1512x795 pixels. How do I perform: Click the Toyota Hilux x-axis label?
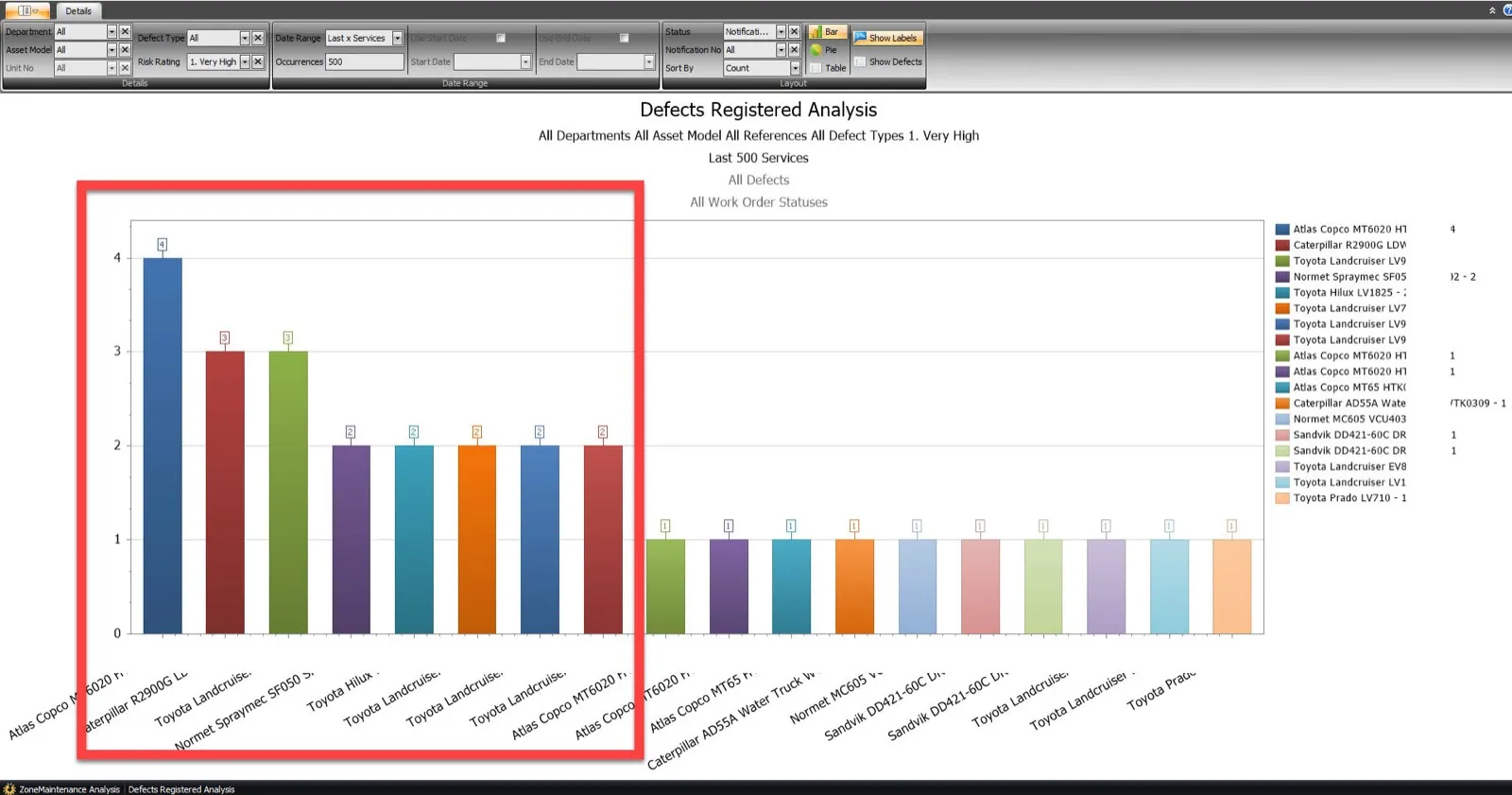click(342, 692)
